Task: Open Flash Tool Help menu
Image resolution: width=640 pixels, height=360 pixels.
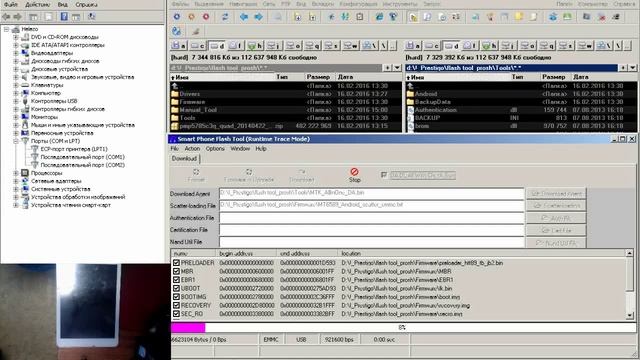Action: 261,149
